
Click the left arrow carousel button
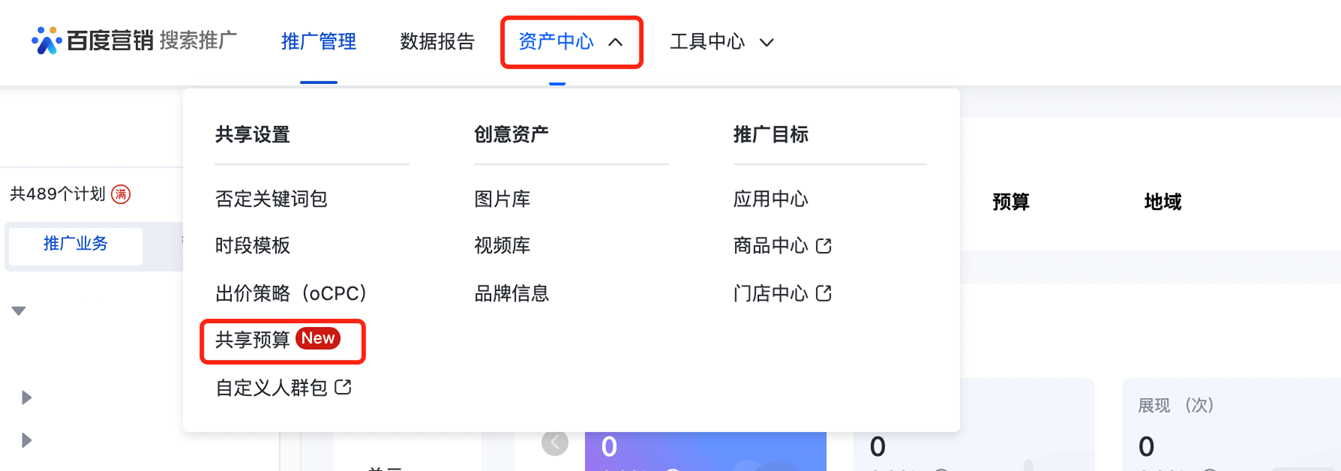point(555,442)
